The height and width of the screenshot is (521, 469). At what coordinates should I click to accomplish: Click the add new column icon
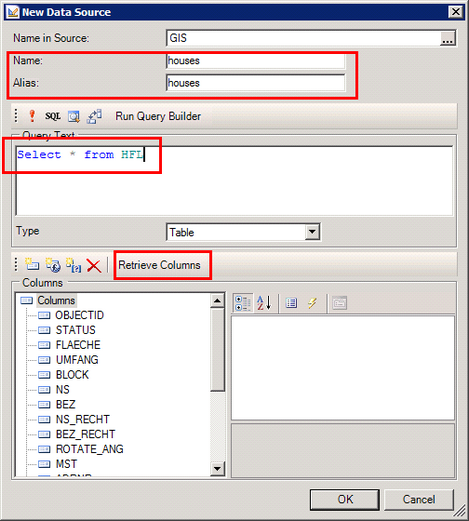click(x=32, y=264)
